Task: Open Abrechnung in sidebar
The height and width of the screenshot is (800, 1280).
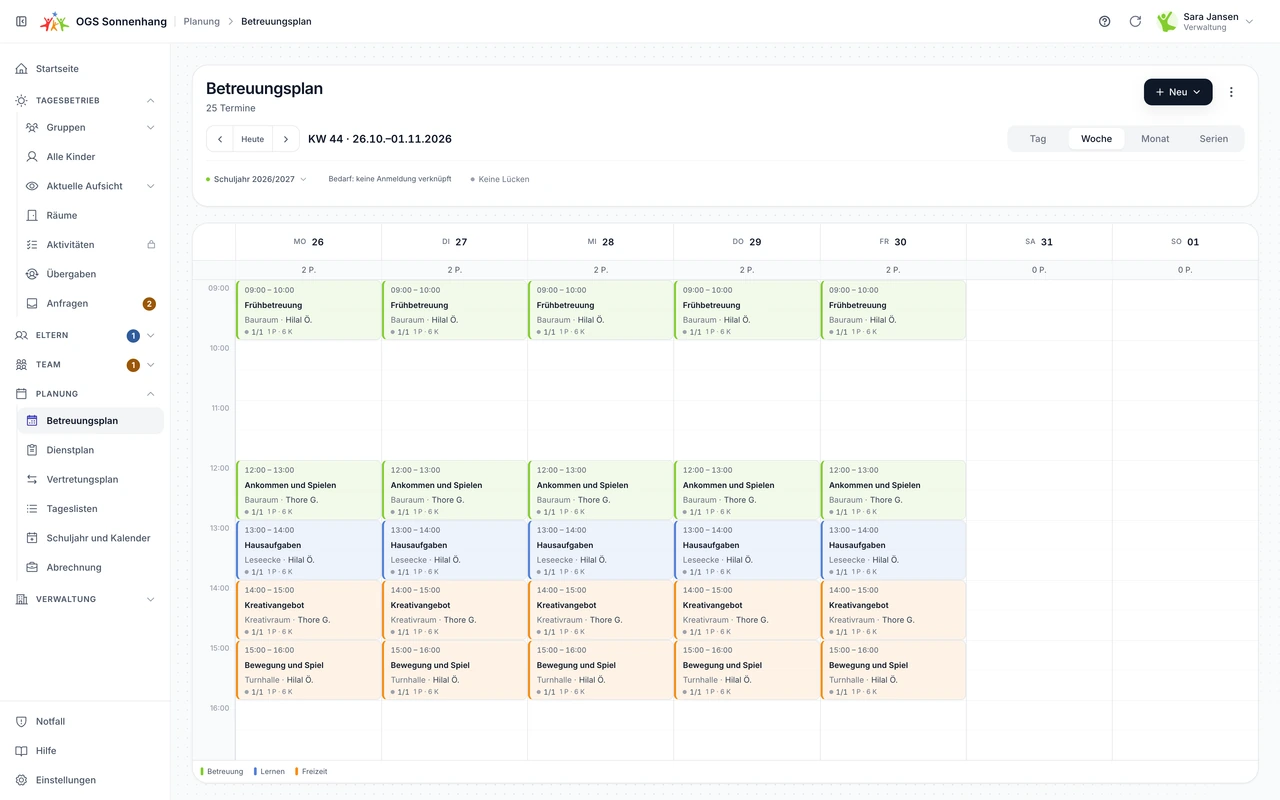Action: [90, 567]
